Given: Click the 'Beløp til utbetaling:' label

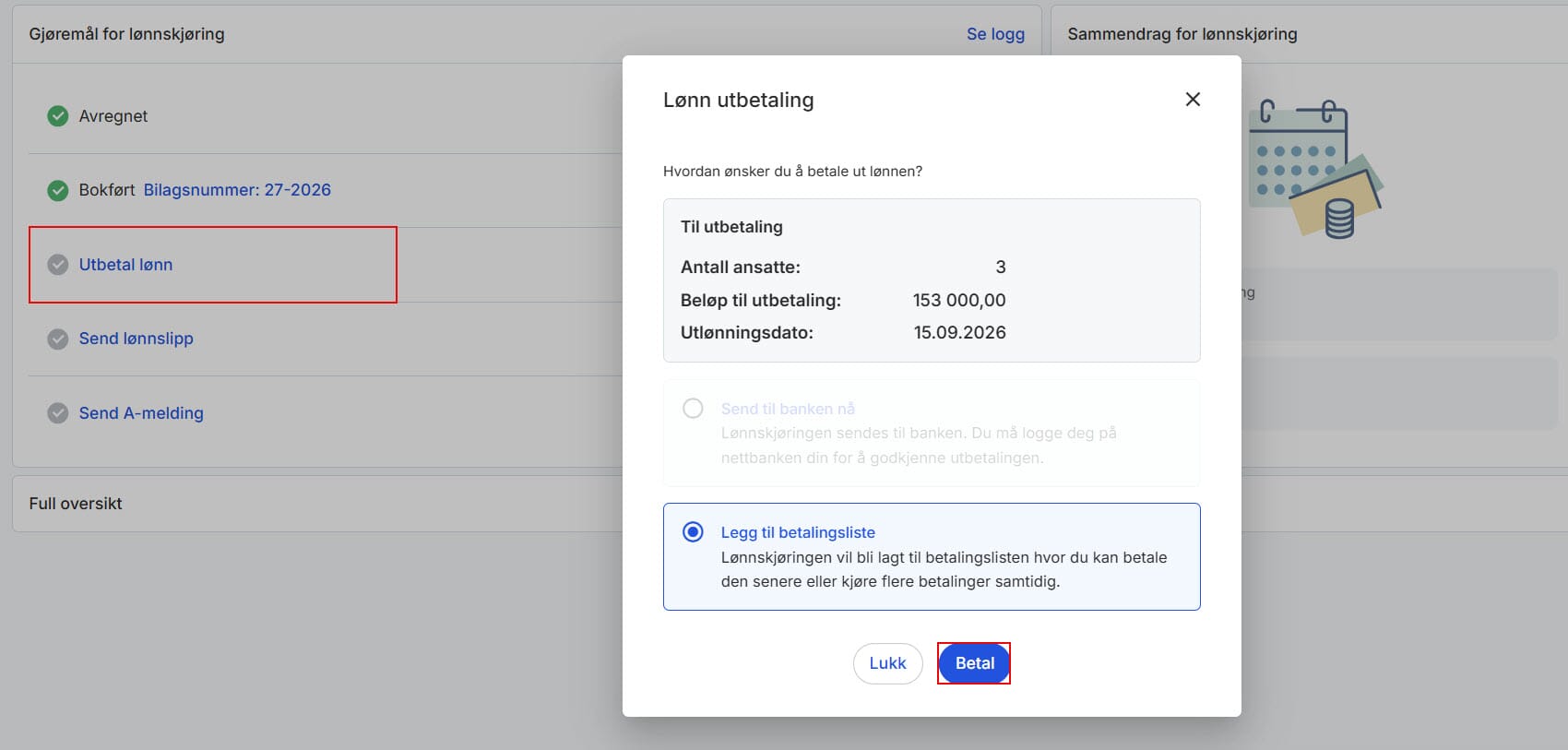Looking at the screenshot, I should pyautogui.click(x=761, y=300).
